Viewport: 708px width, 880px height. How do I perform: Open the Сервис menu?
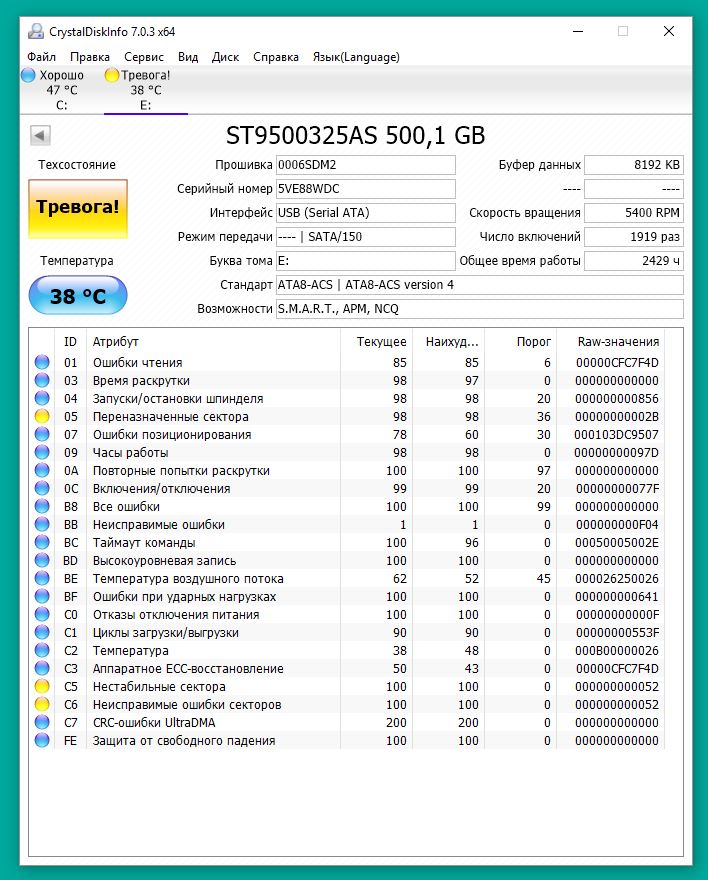[x=144, y=57]
